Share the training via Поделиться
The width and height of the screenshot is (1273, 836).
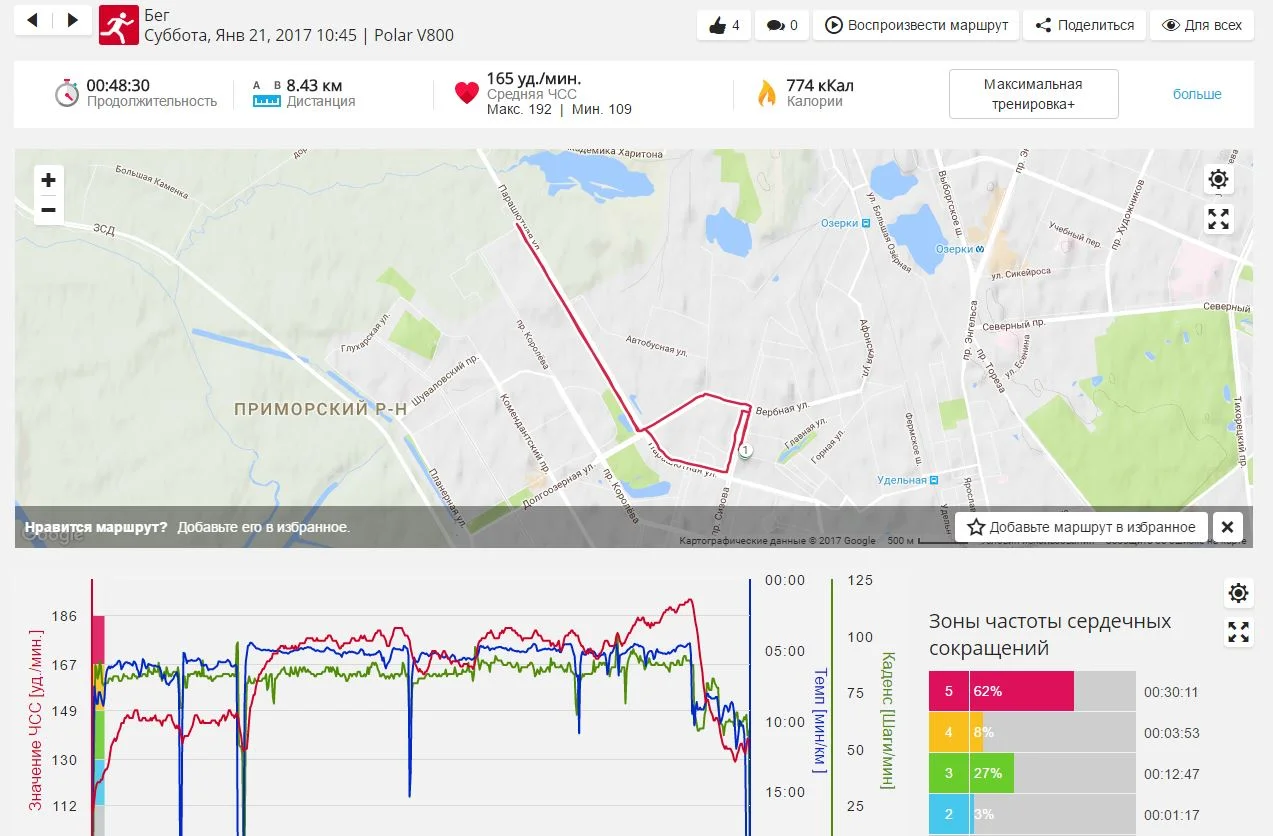(x=1084, y=25)
